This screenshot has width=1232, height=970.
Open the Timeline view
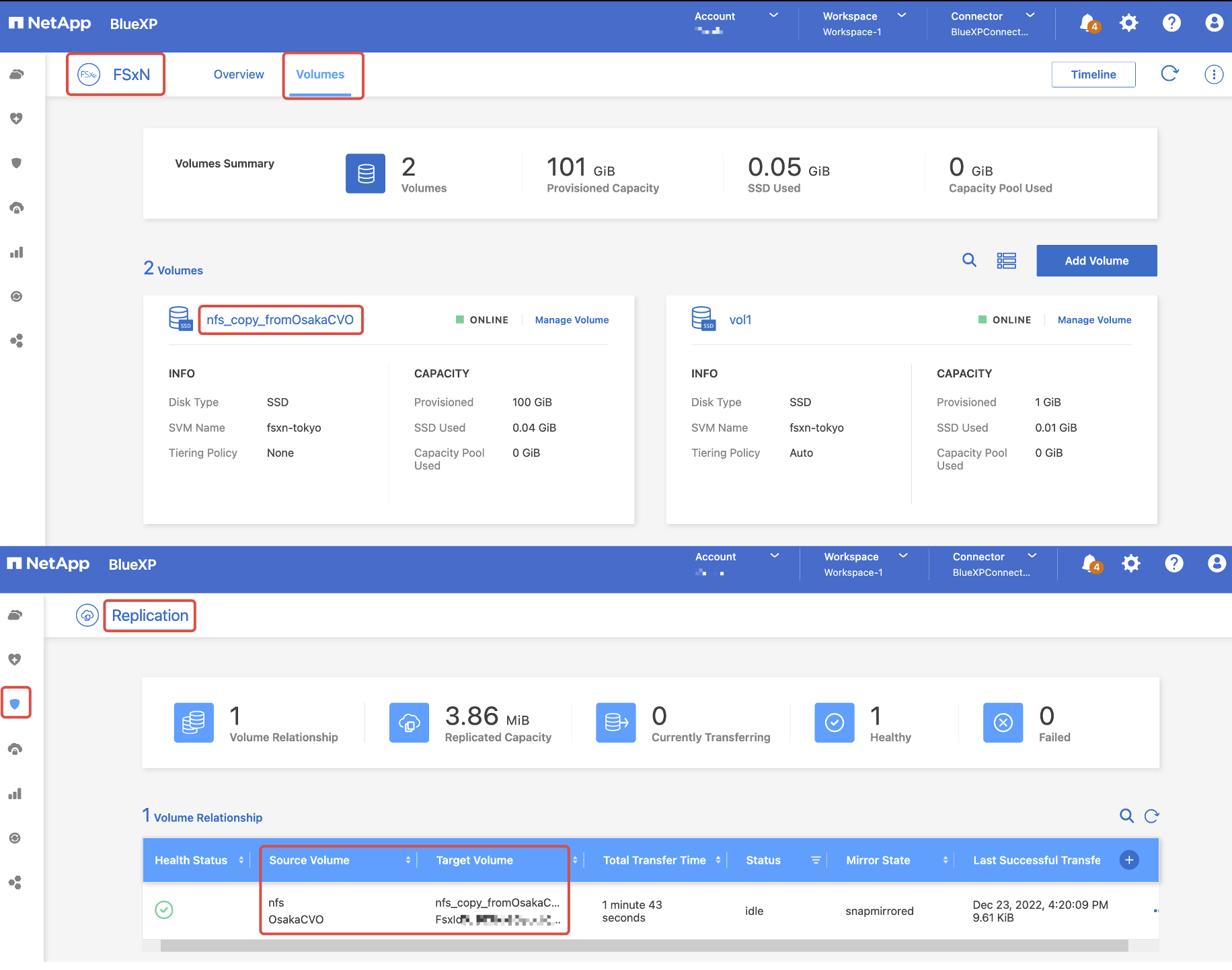point(1093,75)
